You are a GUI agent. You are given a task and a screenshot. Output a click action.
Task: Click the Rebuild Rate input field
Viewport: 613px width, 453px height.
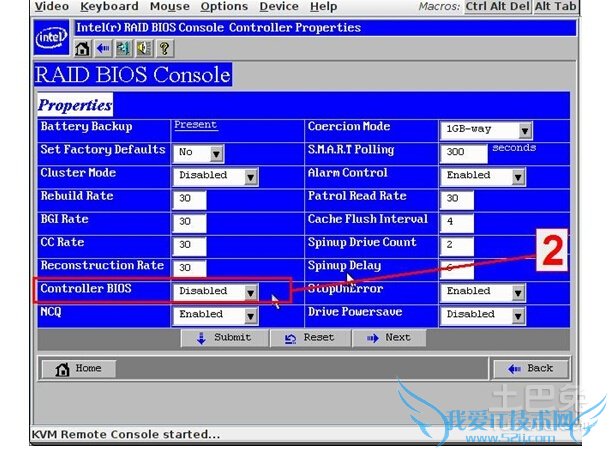(190, 199)
